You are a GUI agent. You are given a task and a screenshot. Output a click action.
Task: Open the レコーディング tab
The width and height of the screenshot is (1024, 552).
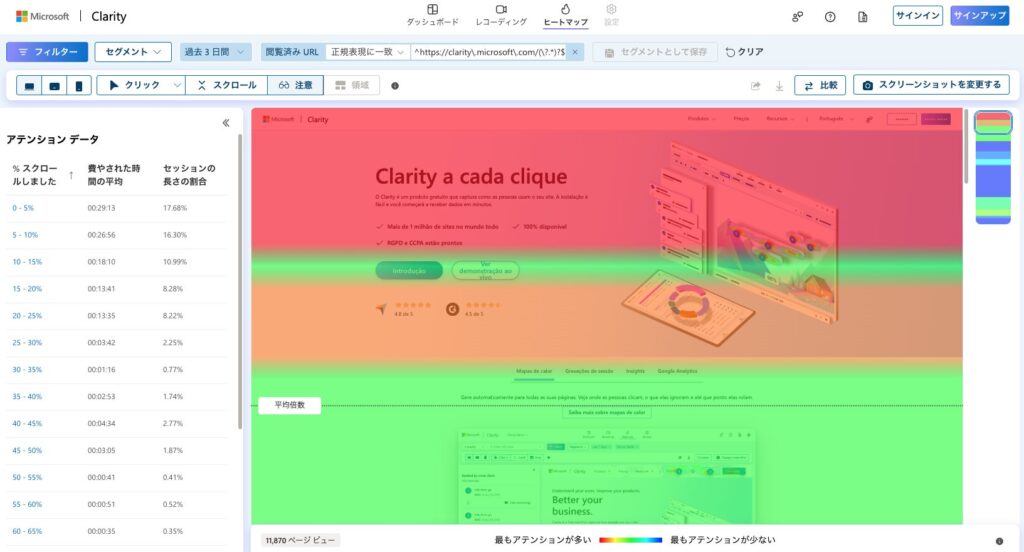501,15
